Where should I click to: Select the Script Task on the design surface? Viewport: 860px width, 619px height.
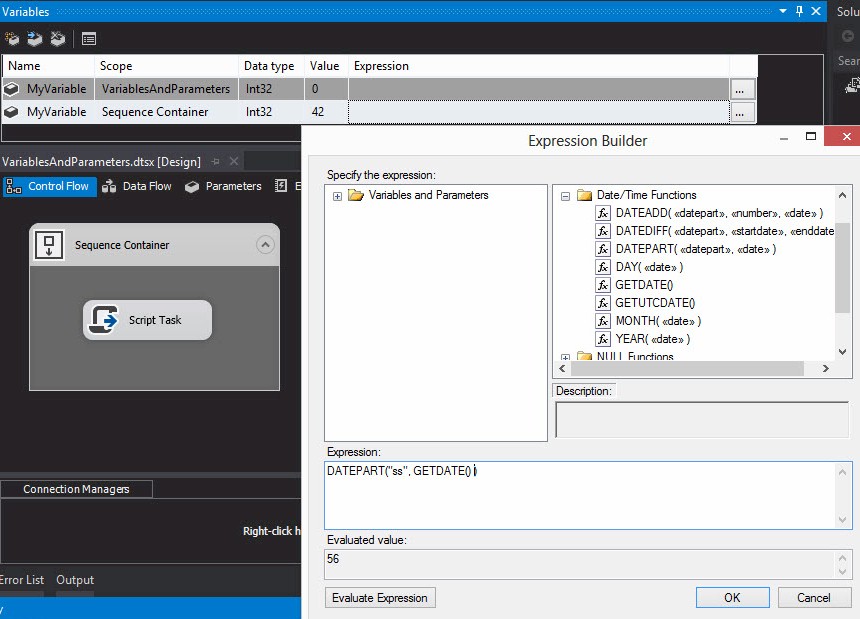(x=147, y=320)
